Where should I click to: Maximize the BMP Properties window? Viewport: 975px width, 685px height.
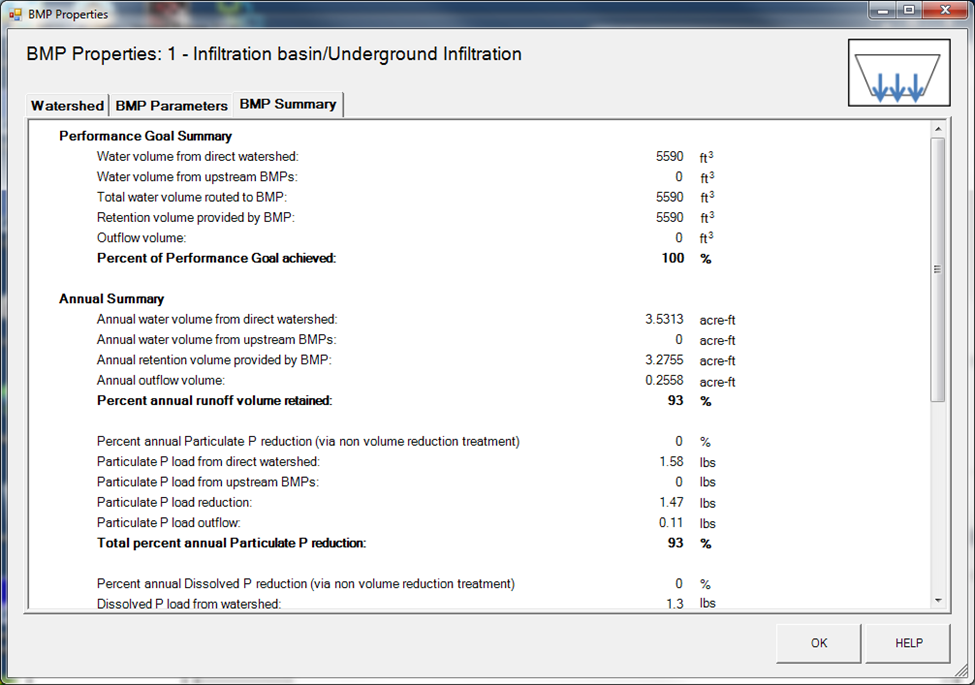point(908,12)
